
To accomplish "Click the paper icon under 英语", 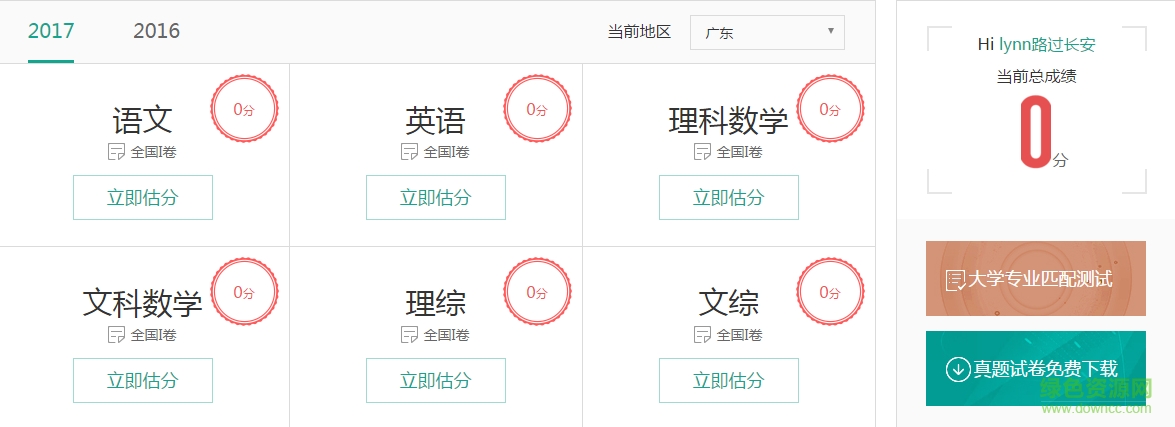I will coord(410,152).
